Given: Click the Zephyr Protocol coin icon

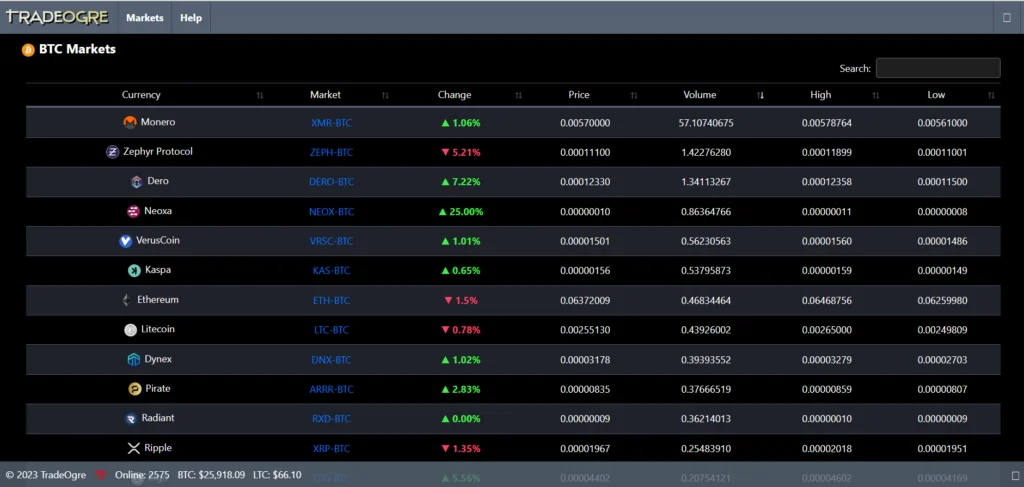Looking at the screenshot, I should [x=112, y=152].
